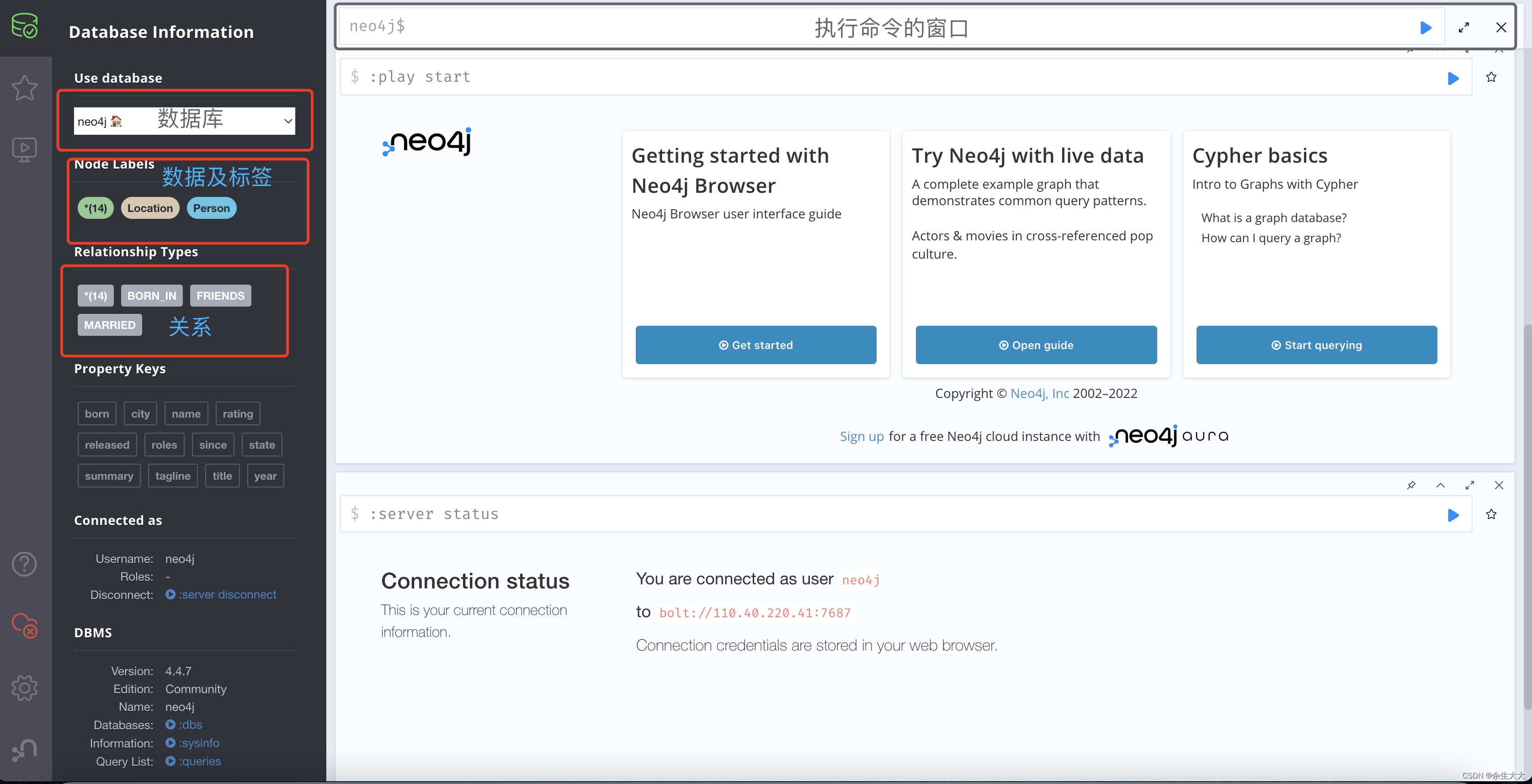Run the command in the main editor

pyautogui.click(x=1426, y=28)
